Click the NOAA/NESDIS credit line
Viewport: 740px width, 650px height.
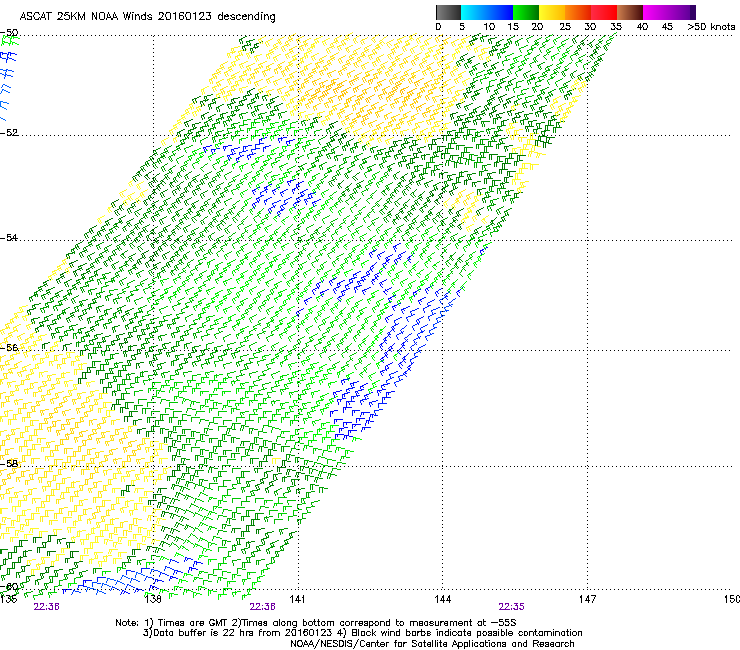pyautogui.click(x=432, y=644)
